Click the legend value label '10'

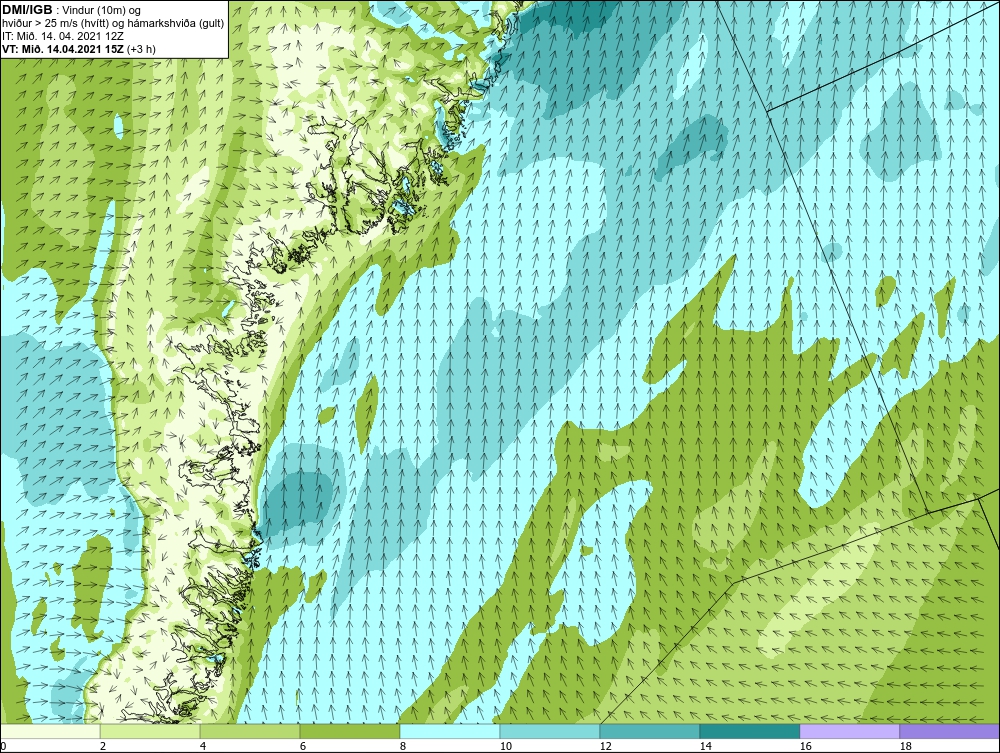click(505, 746)
